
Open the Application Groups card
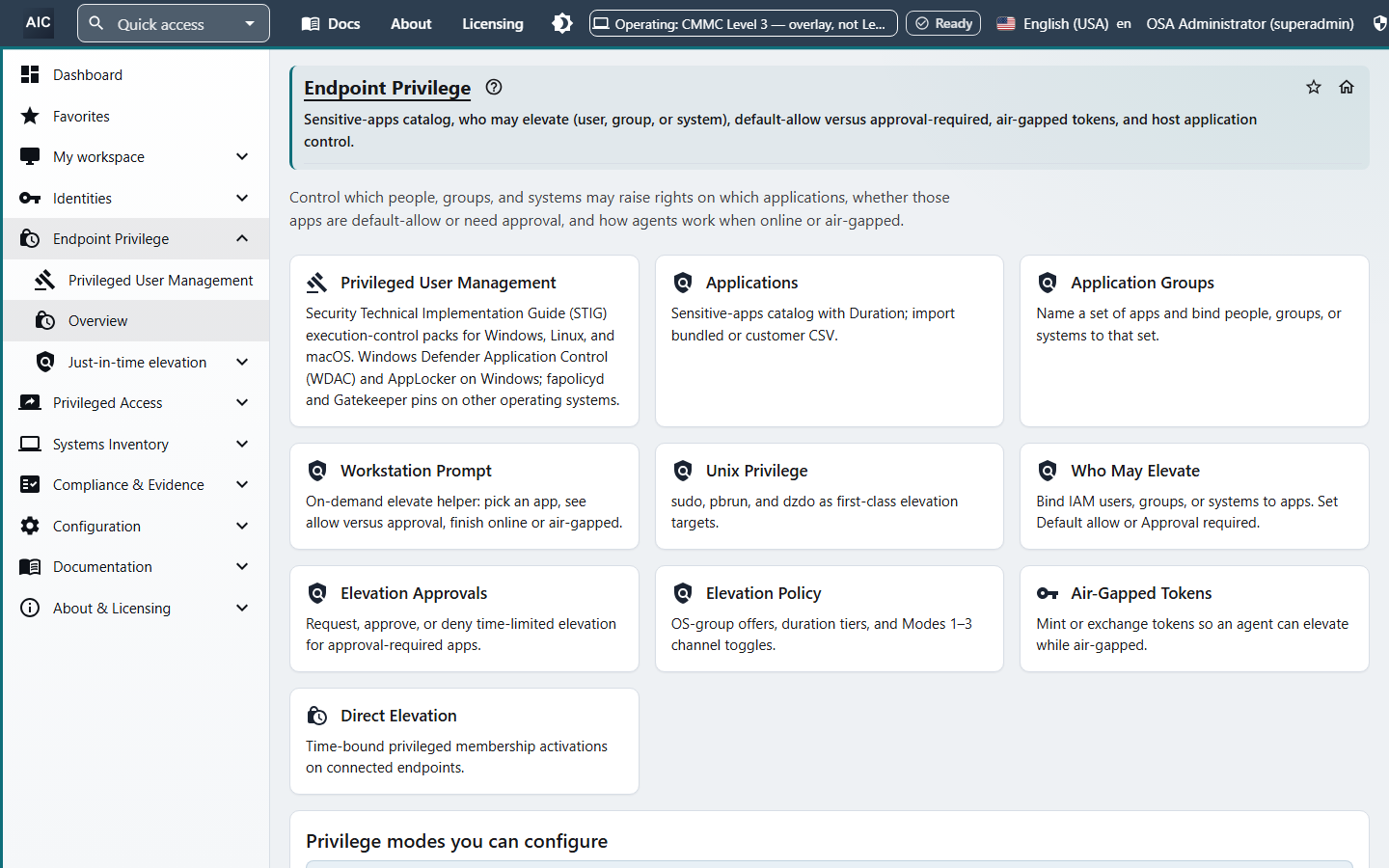[x=1194, y=340]
